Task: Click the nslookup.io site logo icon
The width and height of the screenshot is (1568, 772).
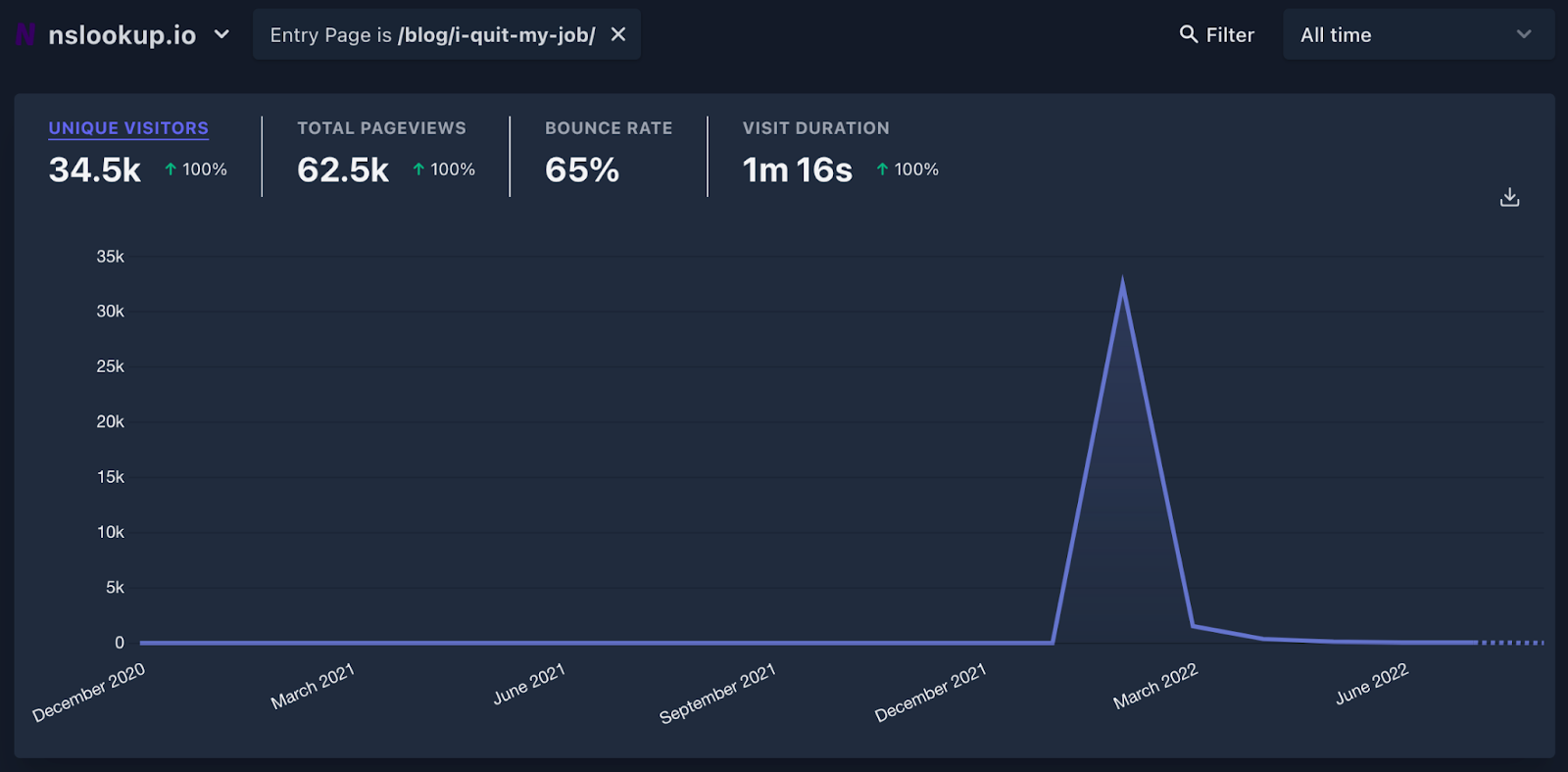Action: tap(25, 34)
